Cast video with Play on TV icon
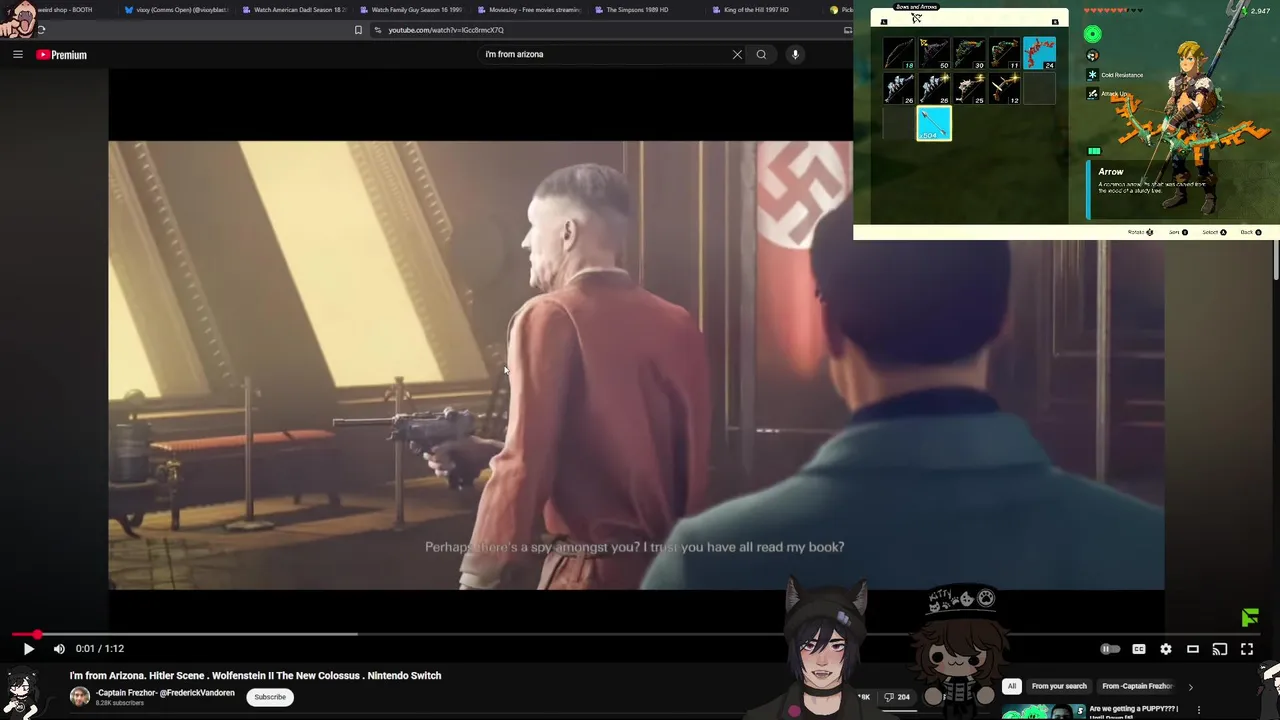The width and height of the screenshot is (1280, 720). point(1220,649)
